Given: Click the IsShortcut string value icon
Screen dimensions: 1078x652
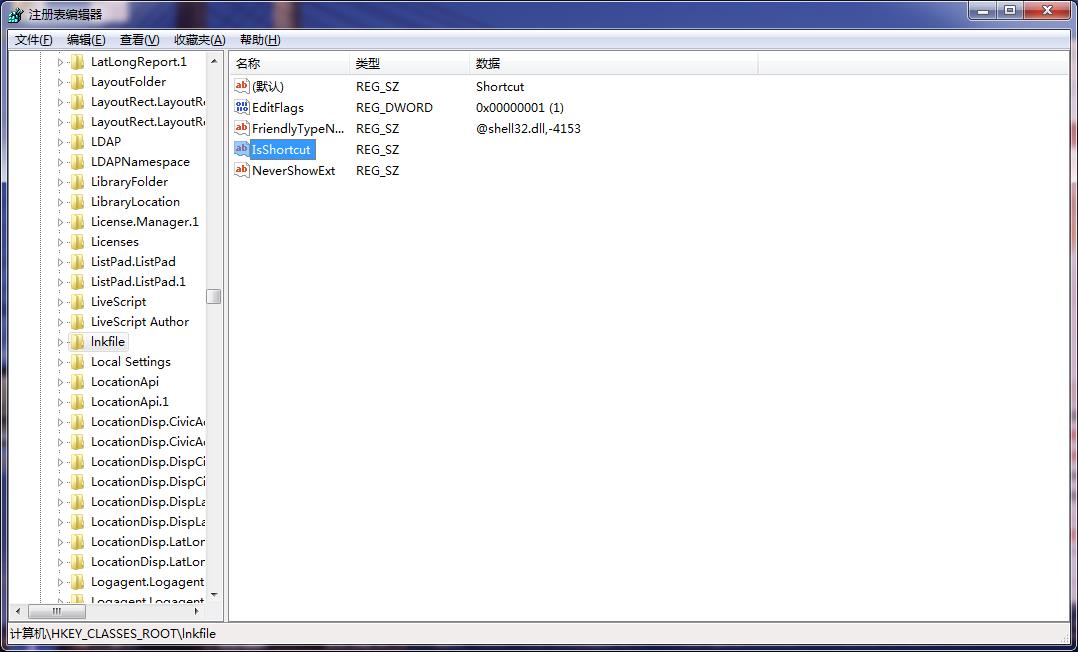Looking at the screenshot, I should click(x=241, y=149).
